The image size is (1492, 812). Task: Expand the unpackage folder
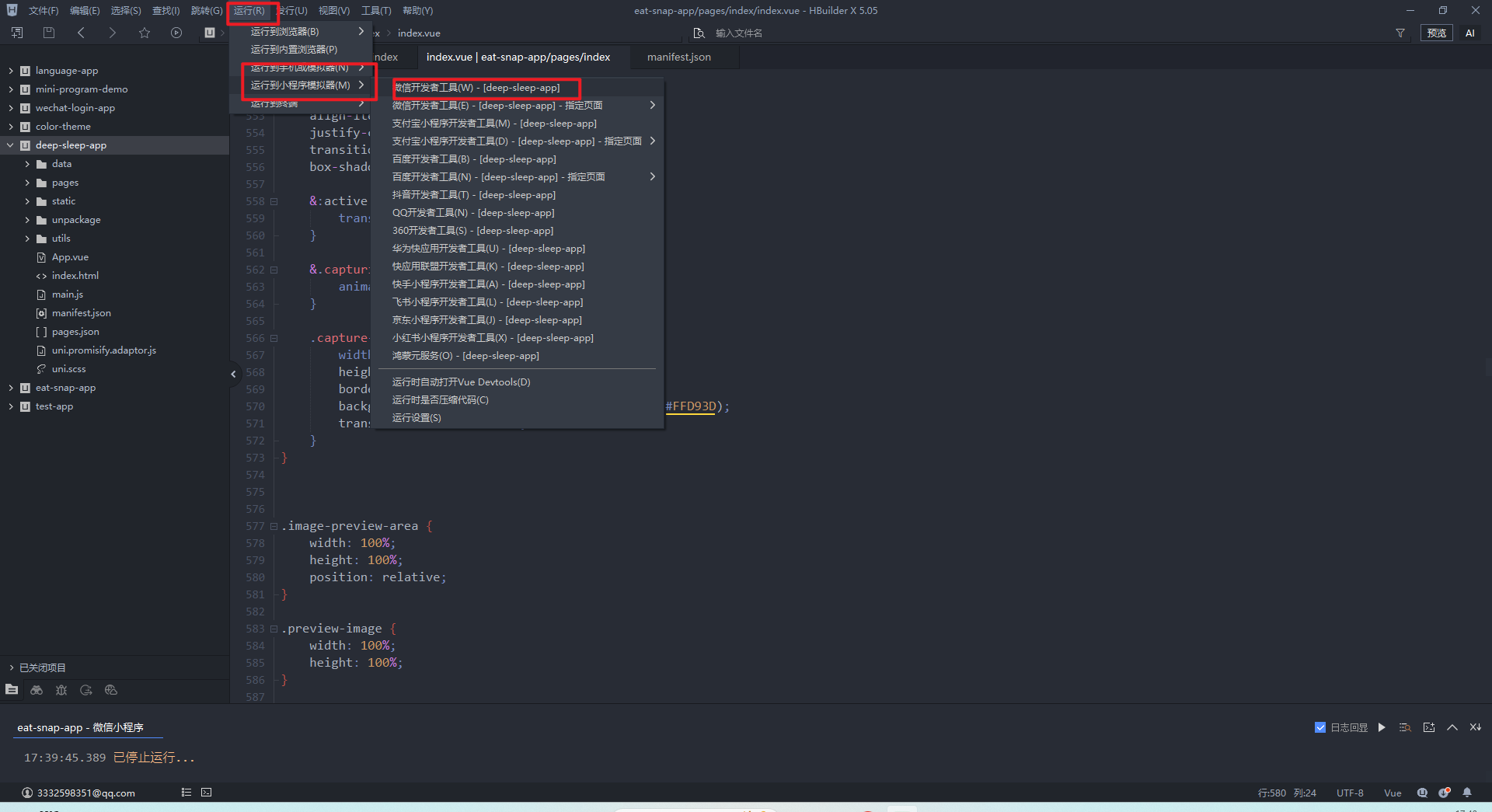pos(27,220)
